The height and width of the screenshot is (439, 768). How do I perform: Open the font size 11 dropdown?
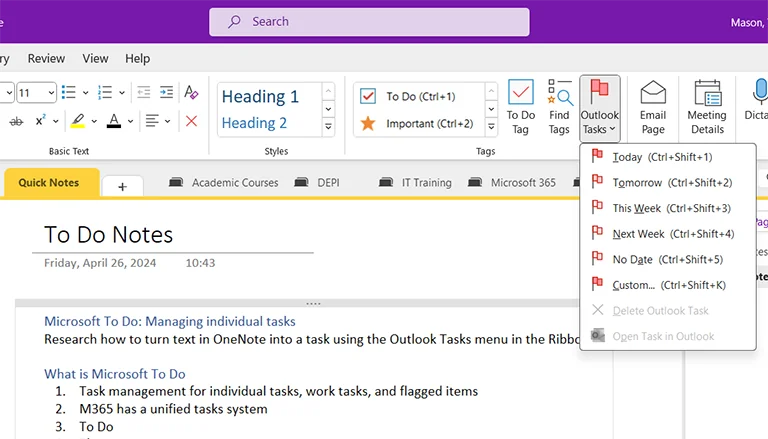click(x=50, y=93)
